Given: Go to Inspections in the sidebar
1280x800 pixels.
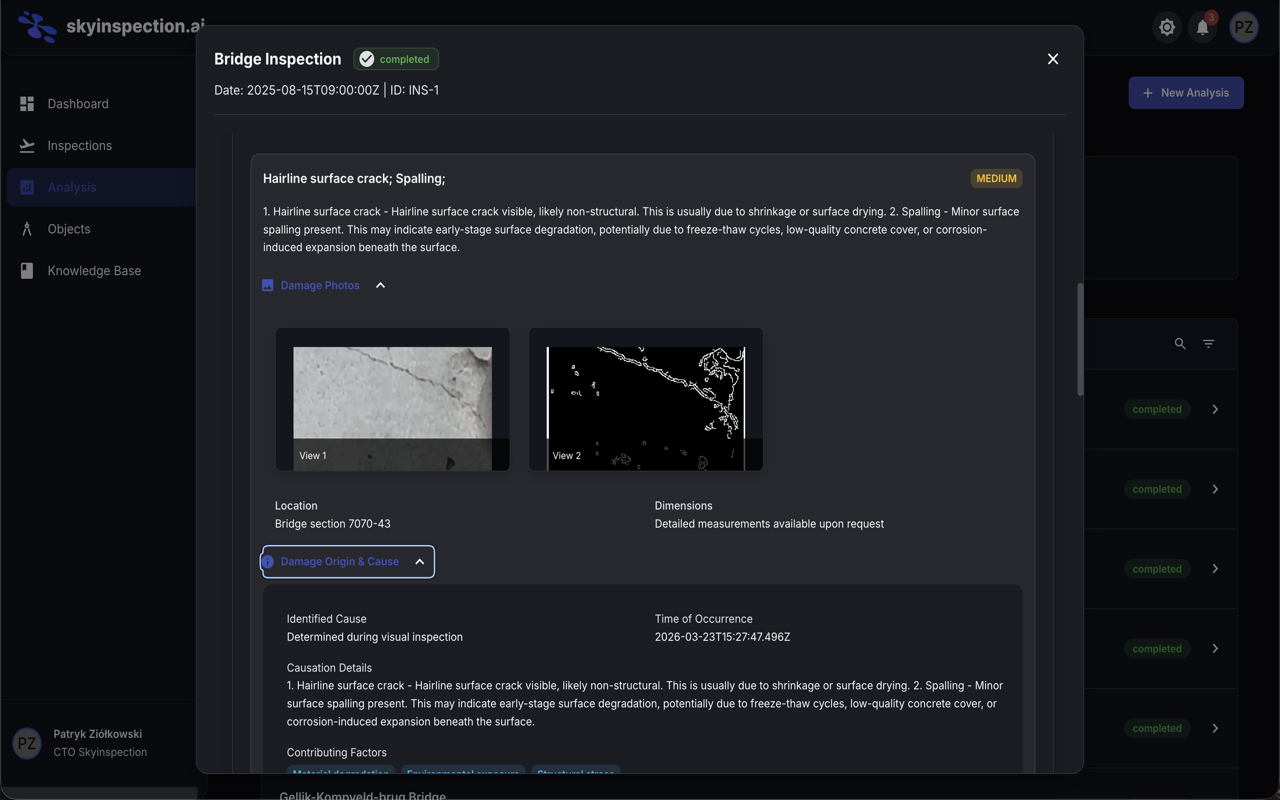Looking at the screenshot, I should pyautogui.click(x=79, y=146).
